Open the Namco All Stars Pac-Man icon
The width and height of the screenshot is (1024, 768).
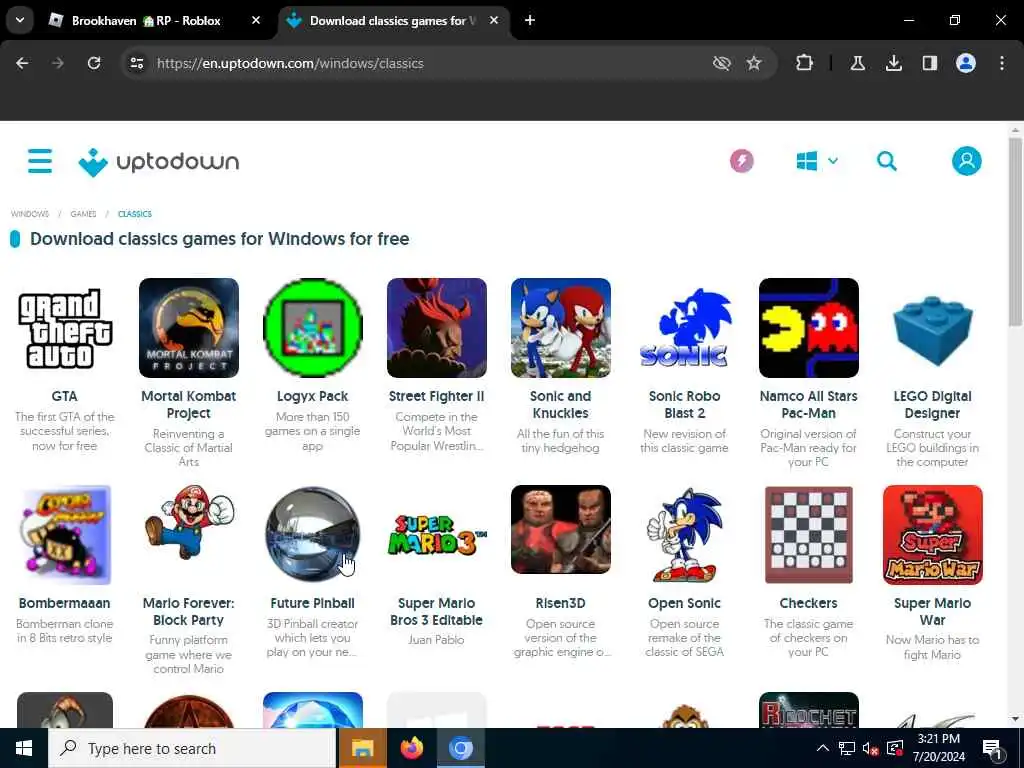(x=808, y=328)
